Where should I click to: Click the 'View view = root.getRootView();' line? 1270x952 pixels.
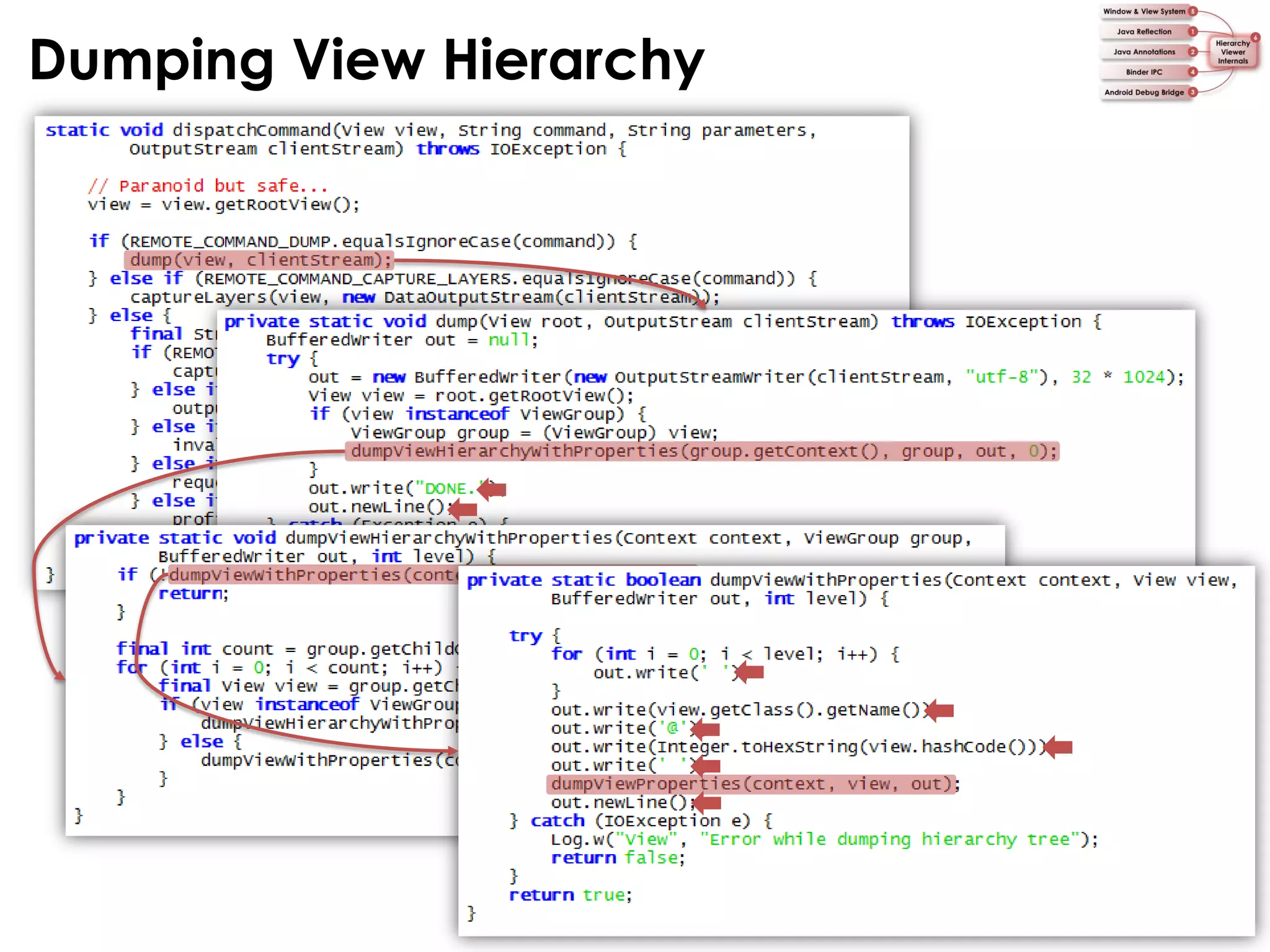click(x=471, y=395)
